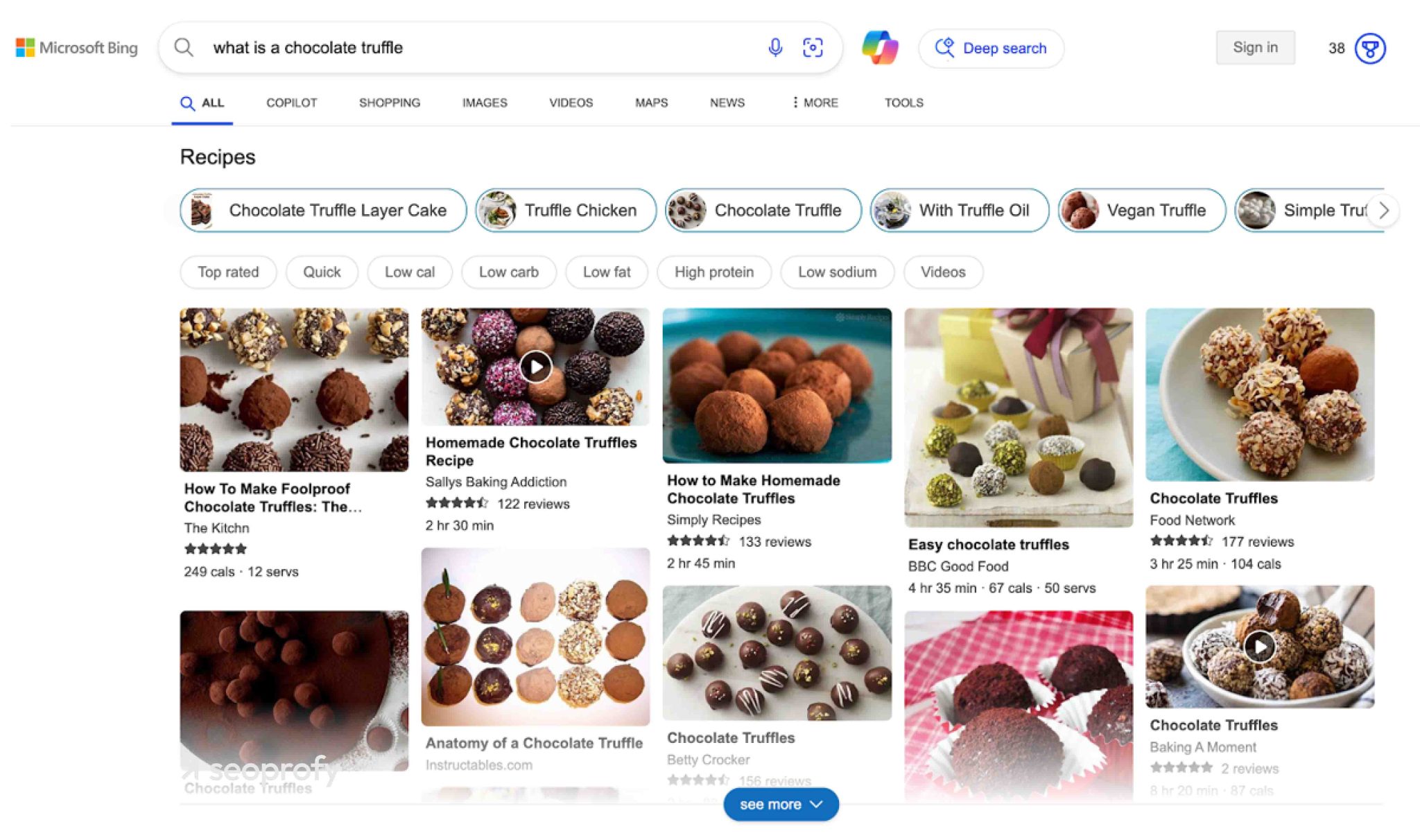The width and height of the screenshot is (1420, 840).
Task: Enable the Low carb filter
Action: tap(508, 272)
